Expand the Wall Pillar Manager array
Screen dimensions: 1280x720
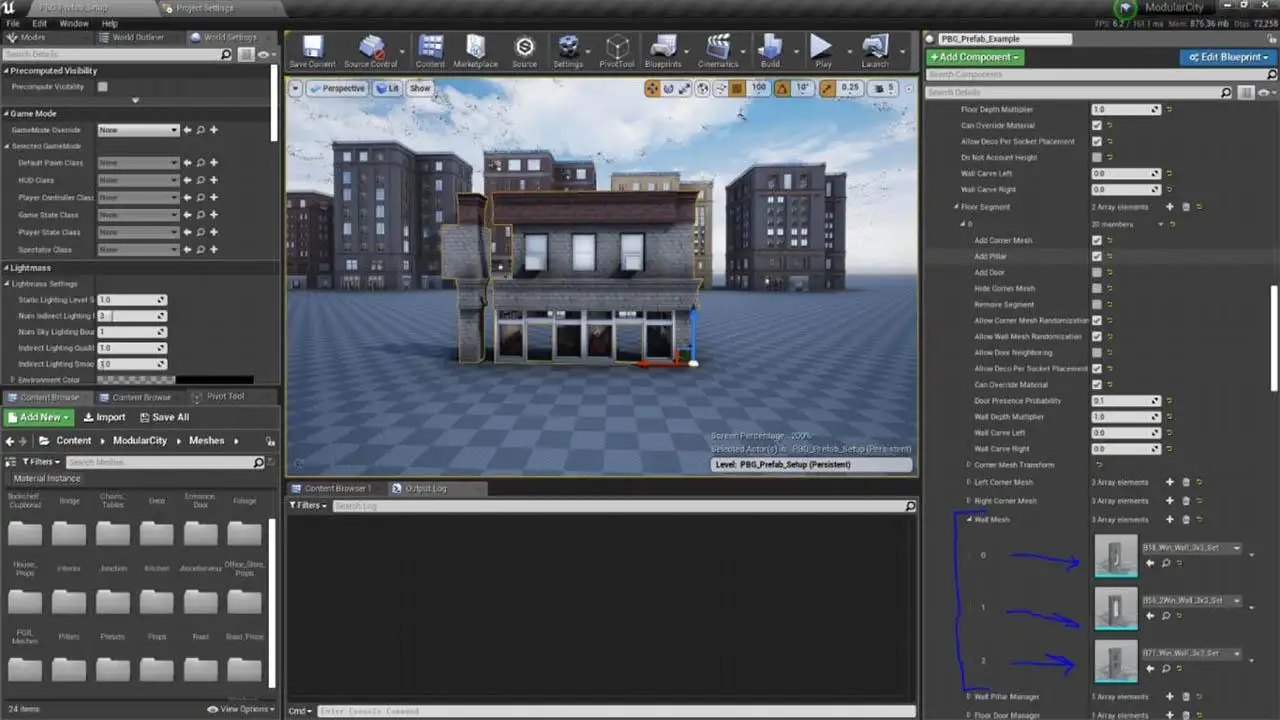click(969, 697)
